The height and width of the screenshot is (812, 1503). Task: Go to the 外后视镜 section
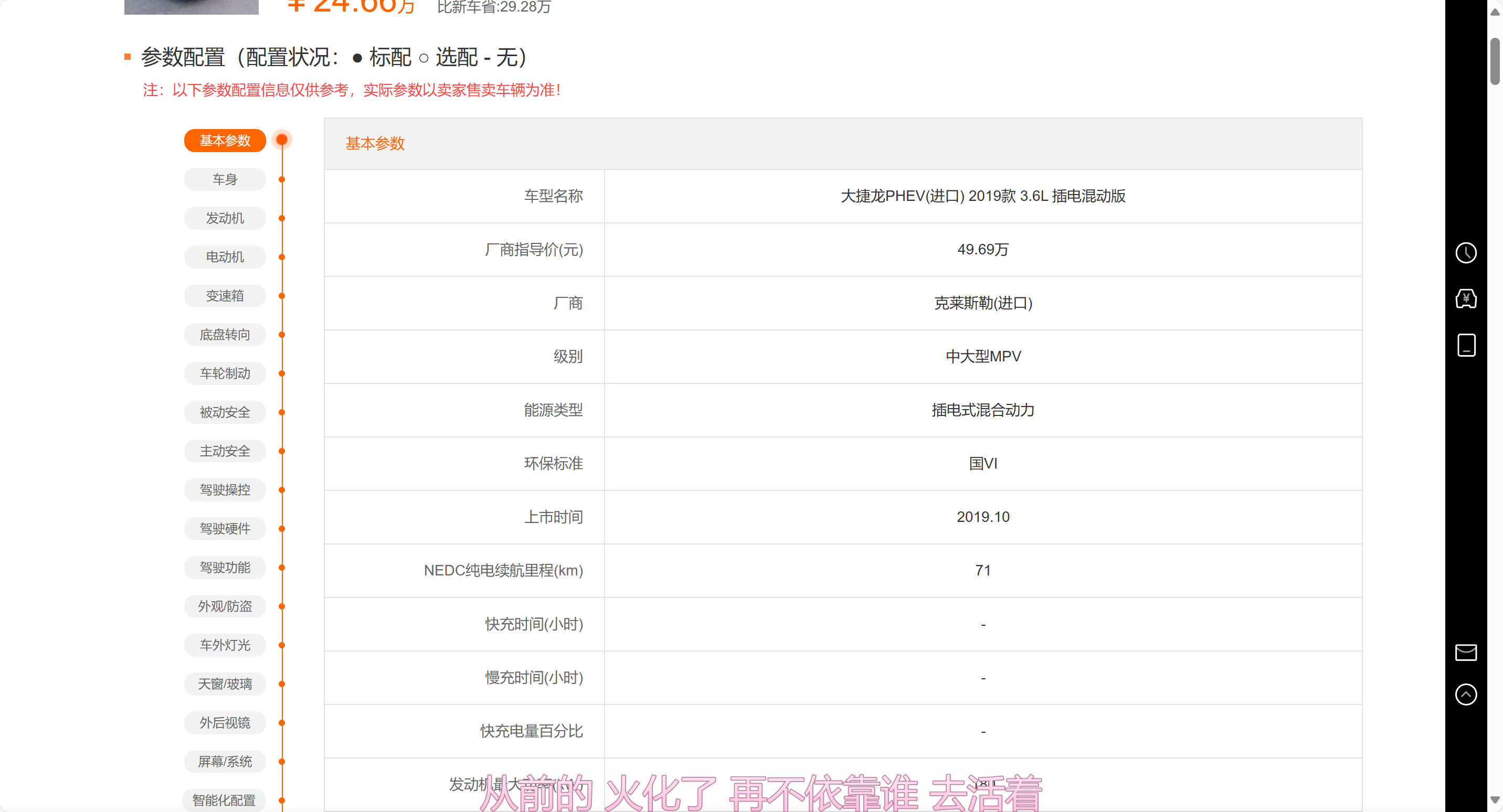coord(225,722)
